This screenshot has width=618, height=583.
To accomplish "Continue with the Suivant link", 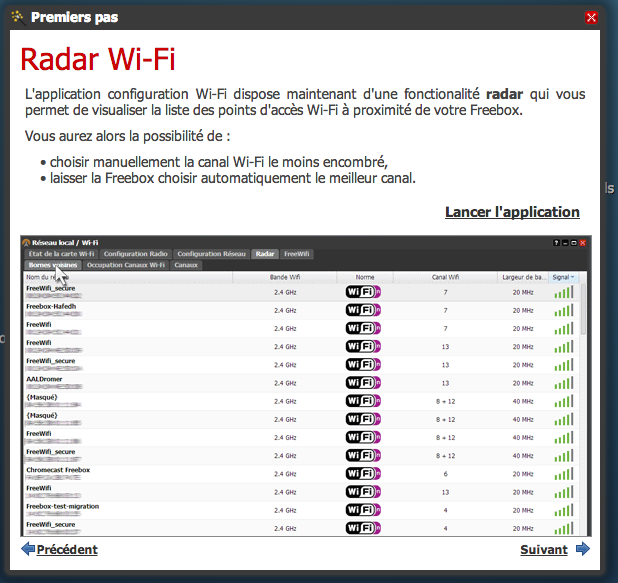I will point(544,549).
